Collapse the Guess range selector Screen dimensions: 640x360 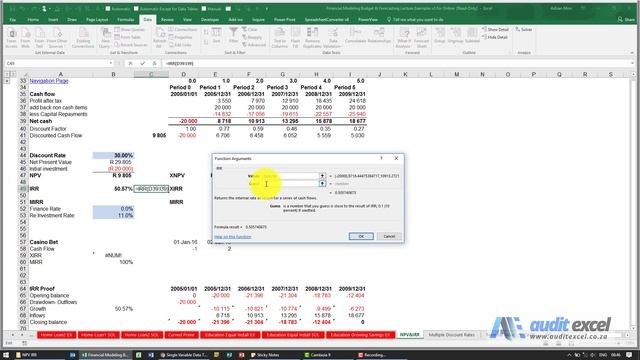pyautogui.click(x=322, y=184)
